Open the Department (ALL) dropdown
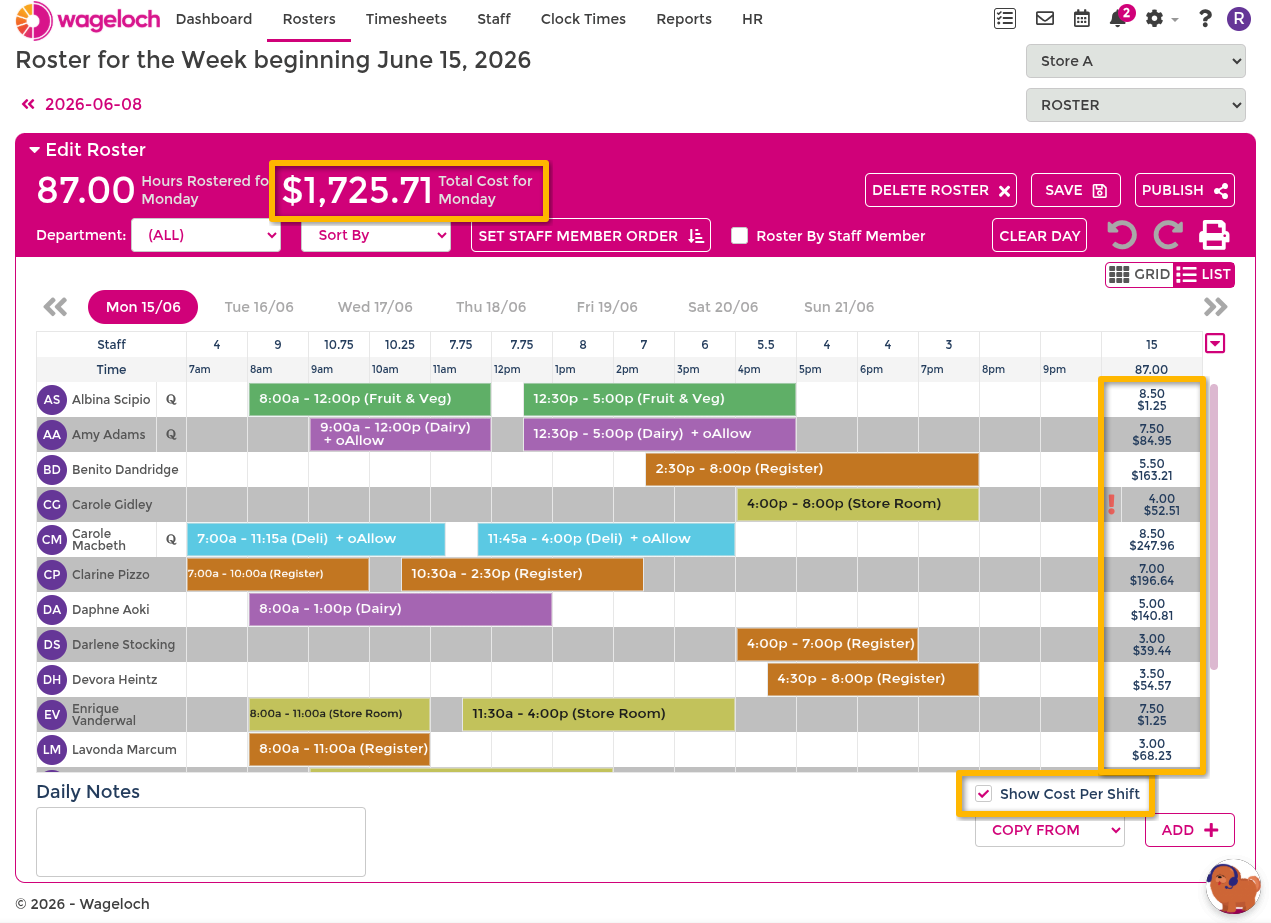1271x923 pixels. pos(206,235)
